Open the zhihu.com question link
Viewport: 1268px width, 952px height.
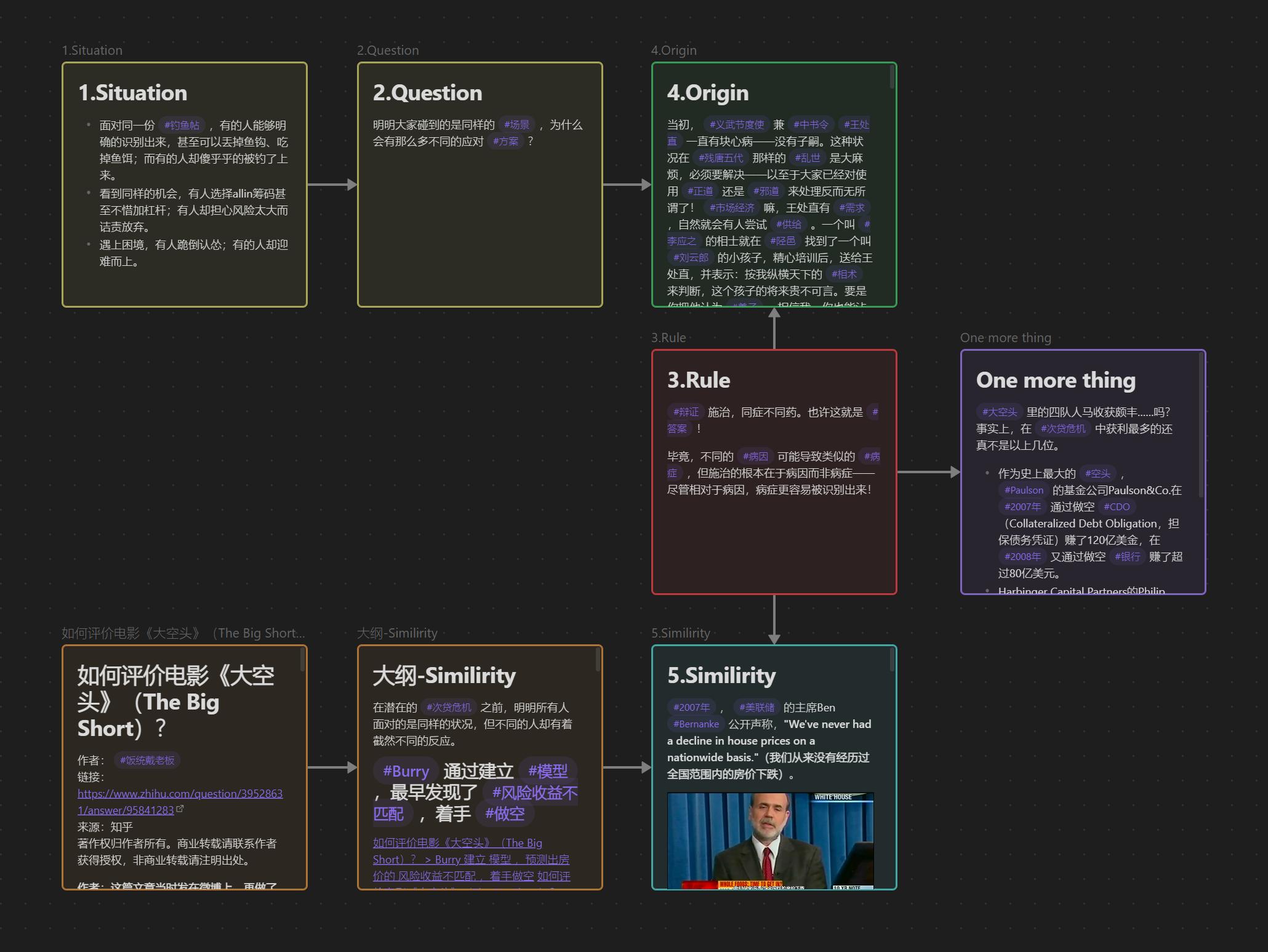point(180,794)
